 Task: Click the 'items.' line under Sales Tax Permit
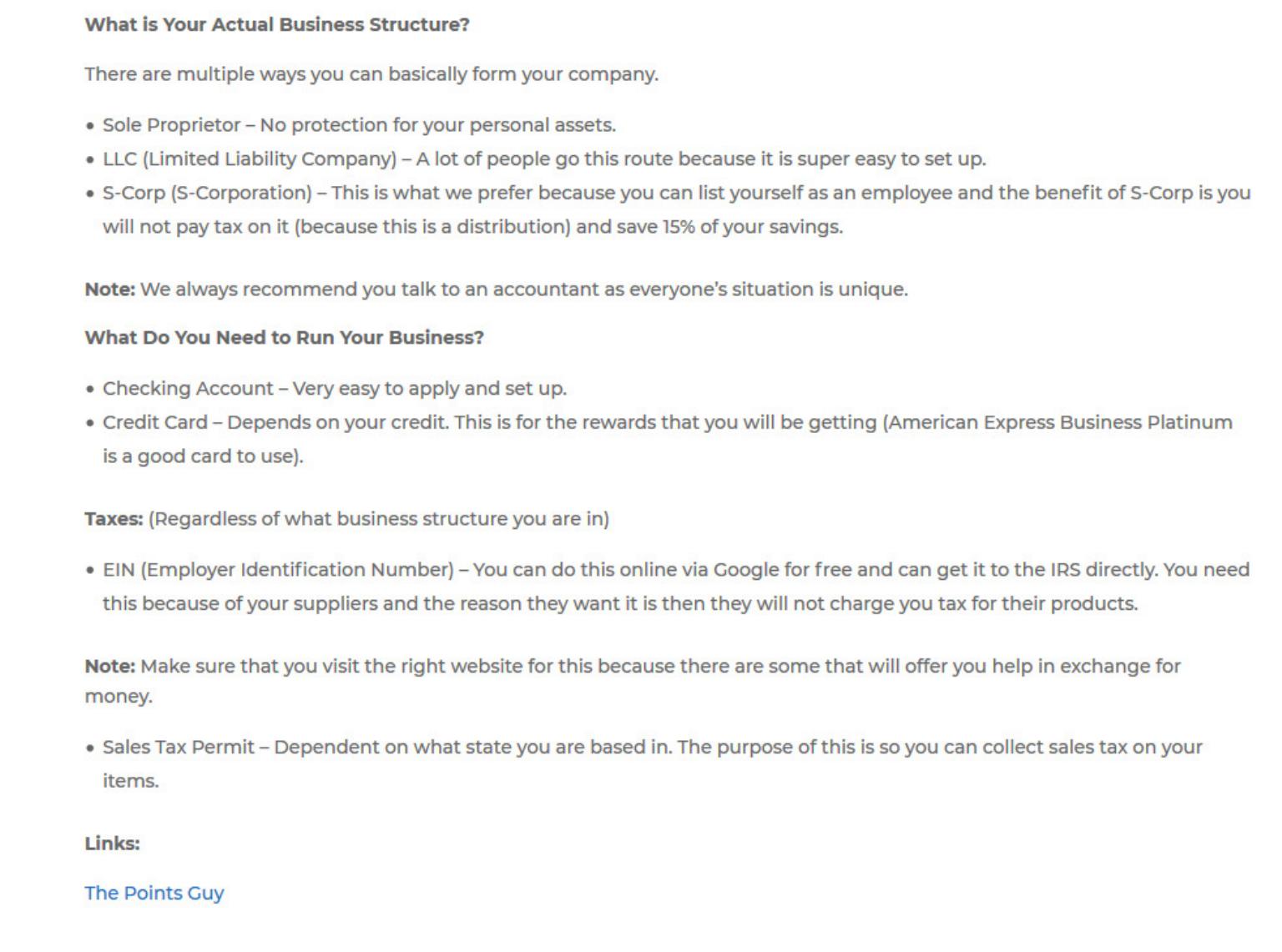(130, 781)
